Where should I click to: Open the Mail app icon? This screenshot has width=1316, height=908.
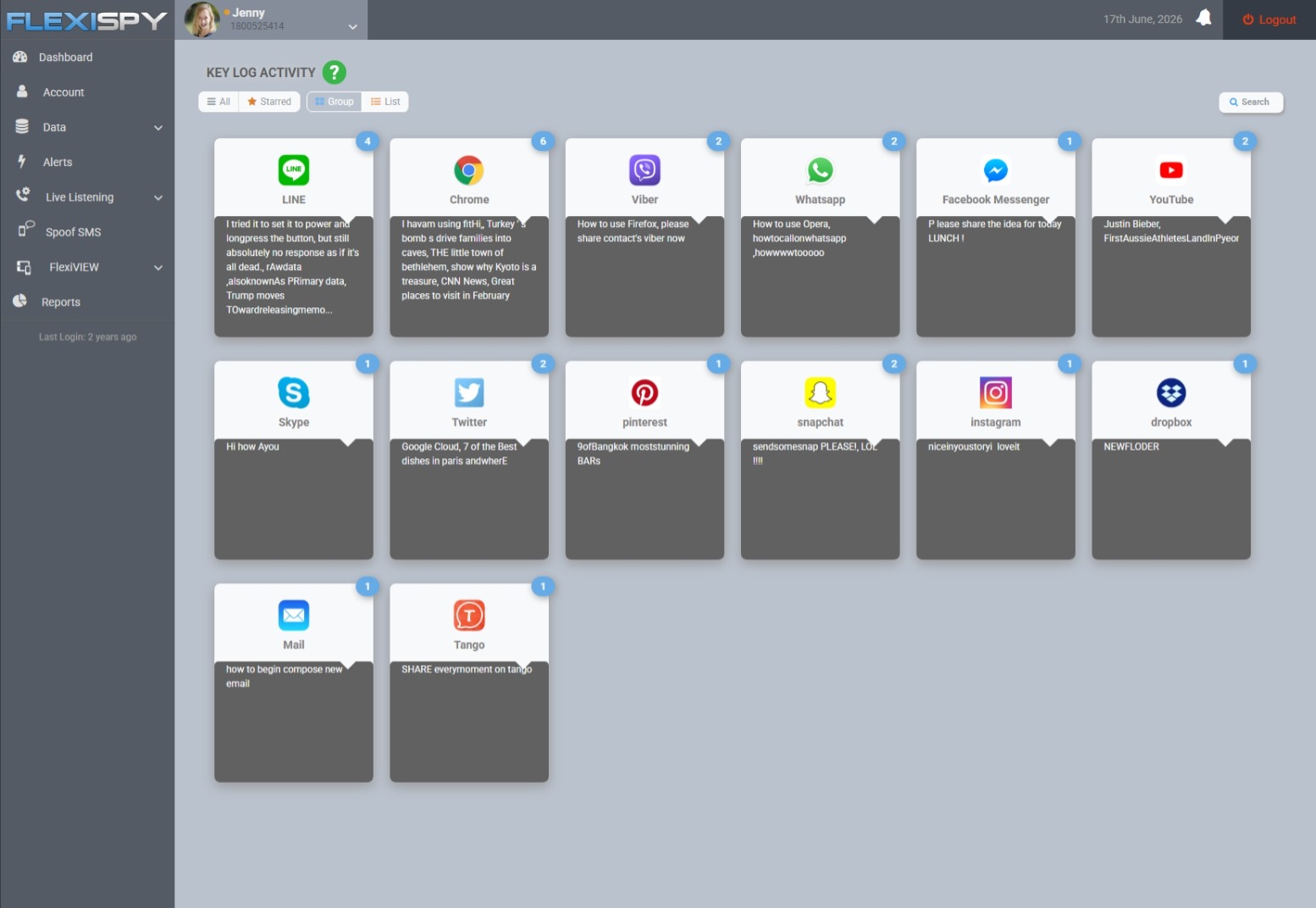tap(294, 616)
